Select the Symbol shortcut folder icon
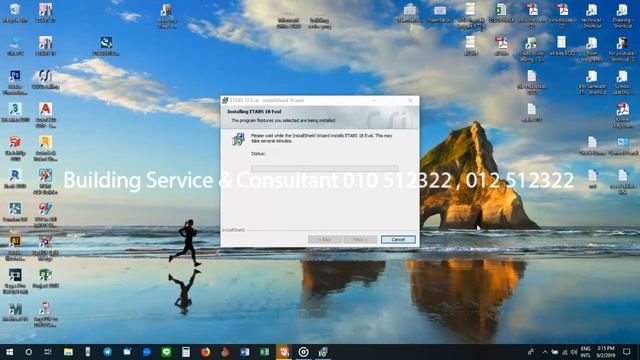The height and width of the screenshot is (360, 640). (622, 82)
